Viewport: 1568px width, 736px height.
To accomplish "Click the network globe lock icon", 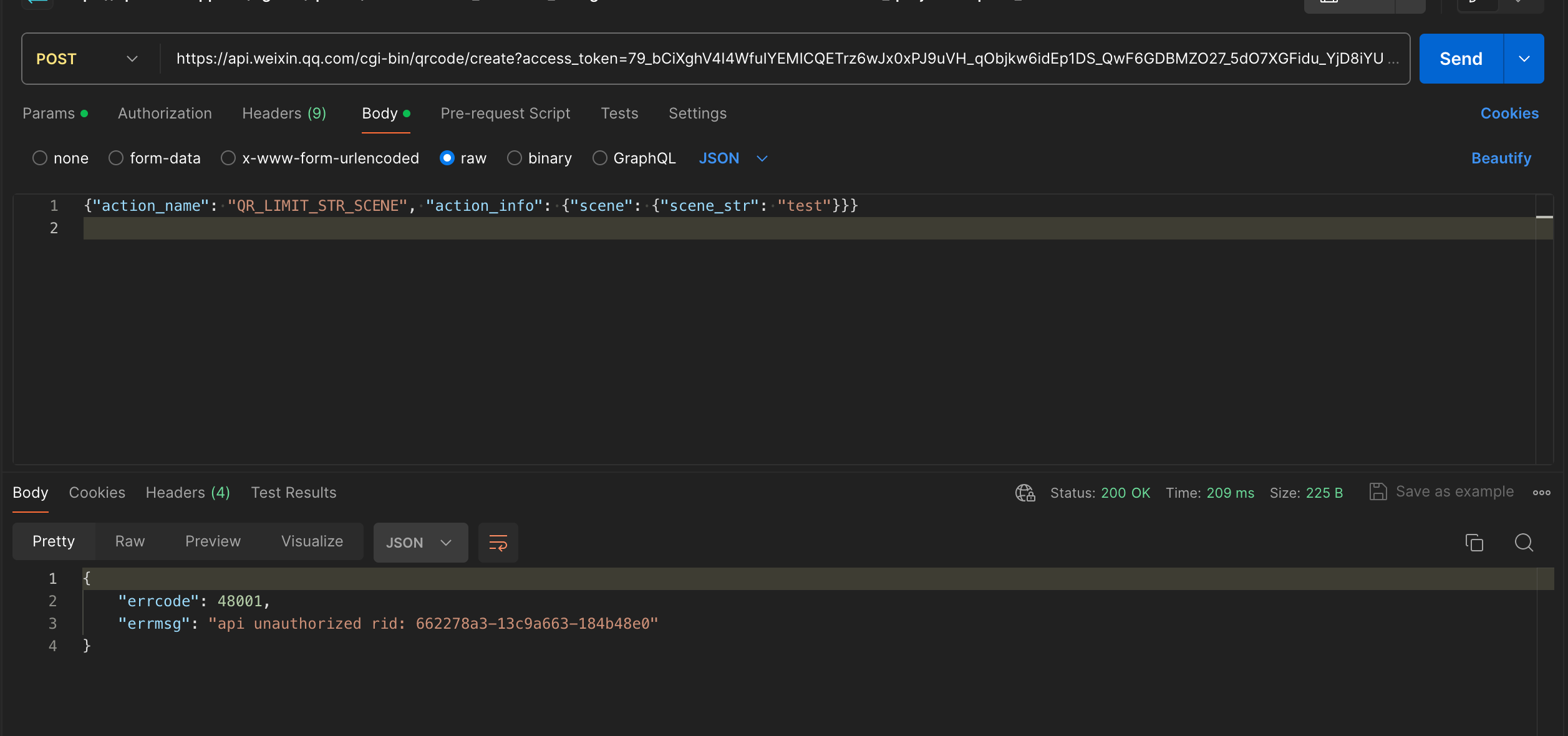I will 1025,493.
